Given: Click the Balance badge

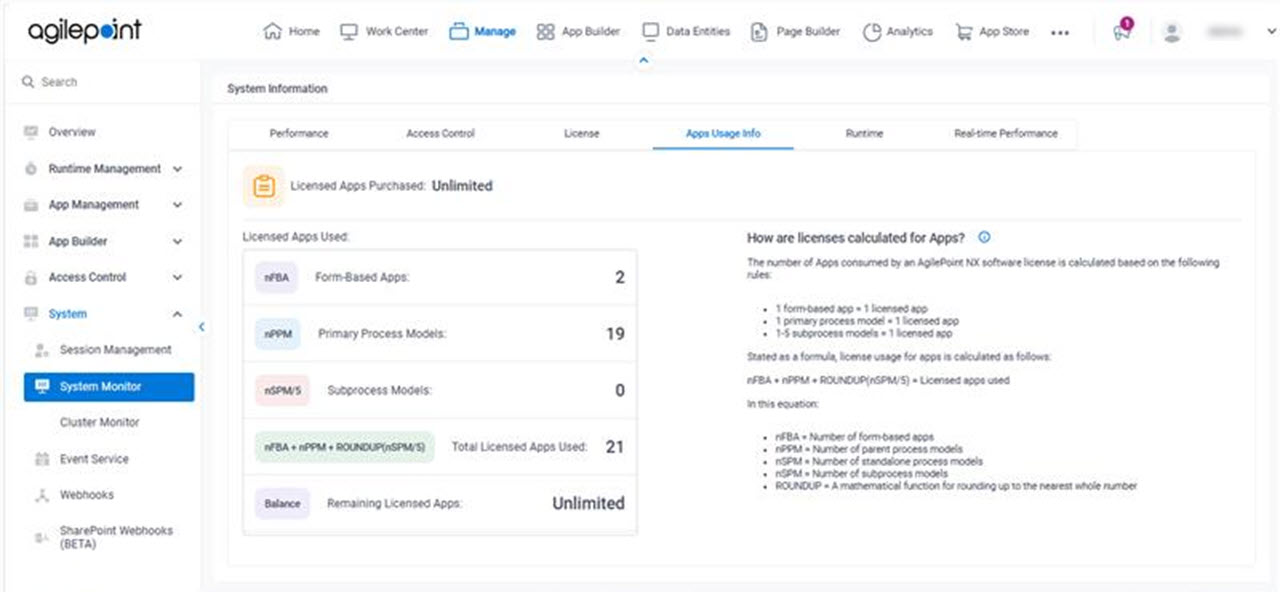Looking at the screenshot, I should click(282, 504).
